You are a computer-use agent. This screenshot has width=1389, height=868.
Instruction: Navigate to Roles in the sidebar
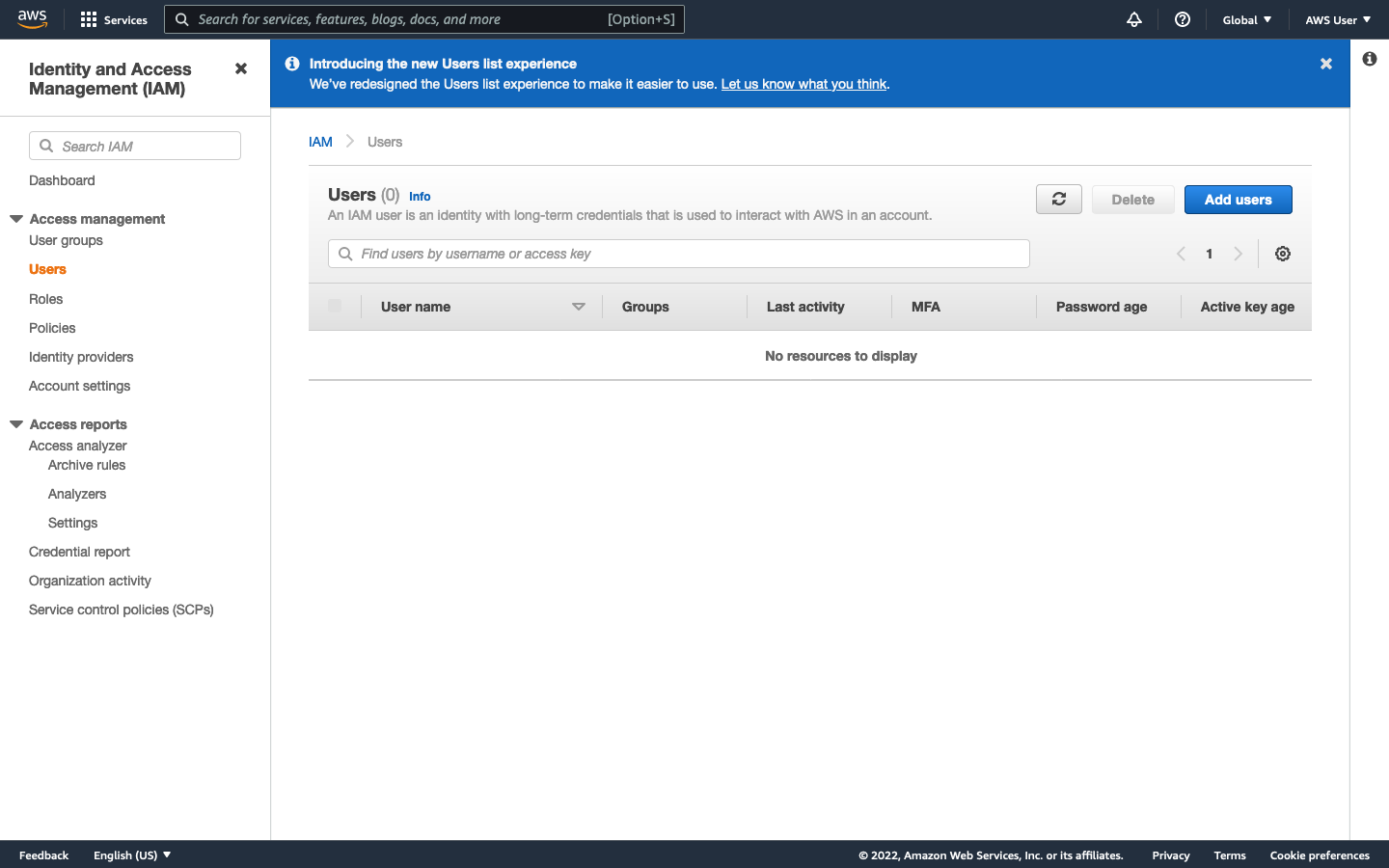click(45, 299)
